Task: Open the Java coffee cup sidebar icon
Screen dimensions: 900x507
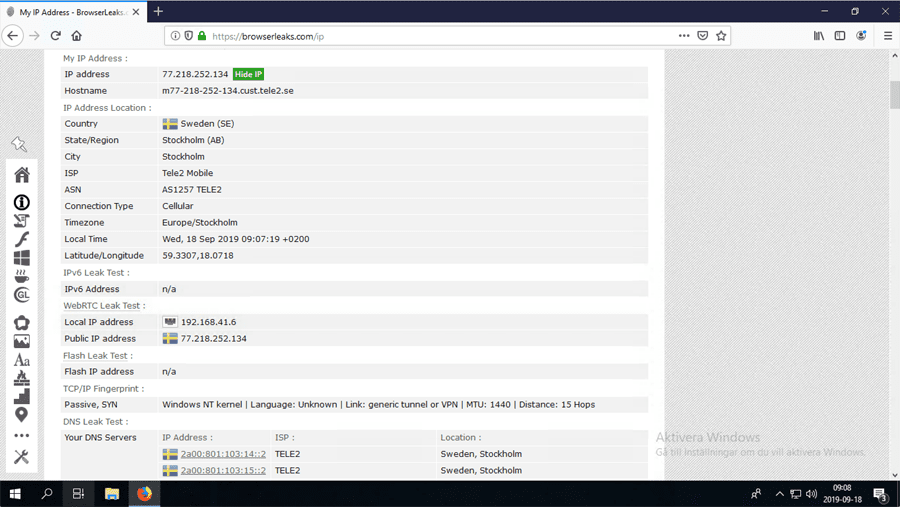Action: click(x=22, y=276)
